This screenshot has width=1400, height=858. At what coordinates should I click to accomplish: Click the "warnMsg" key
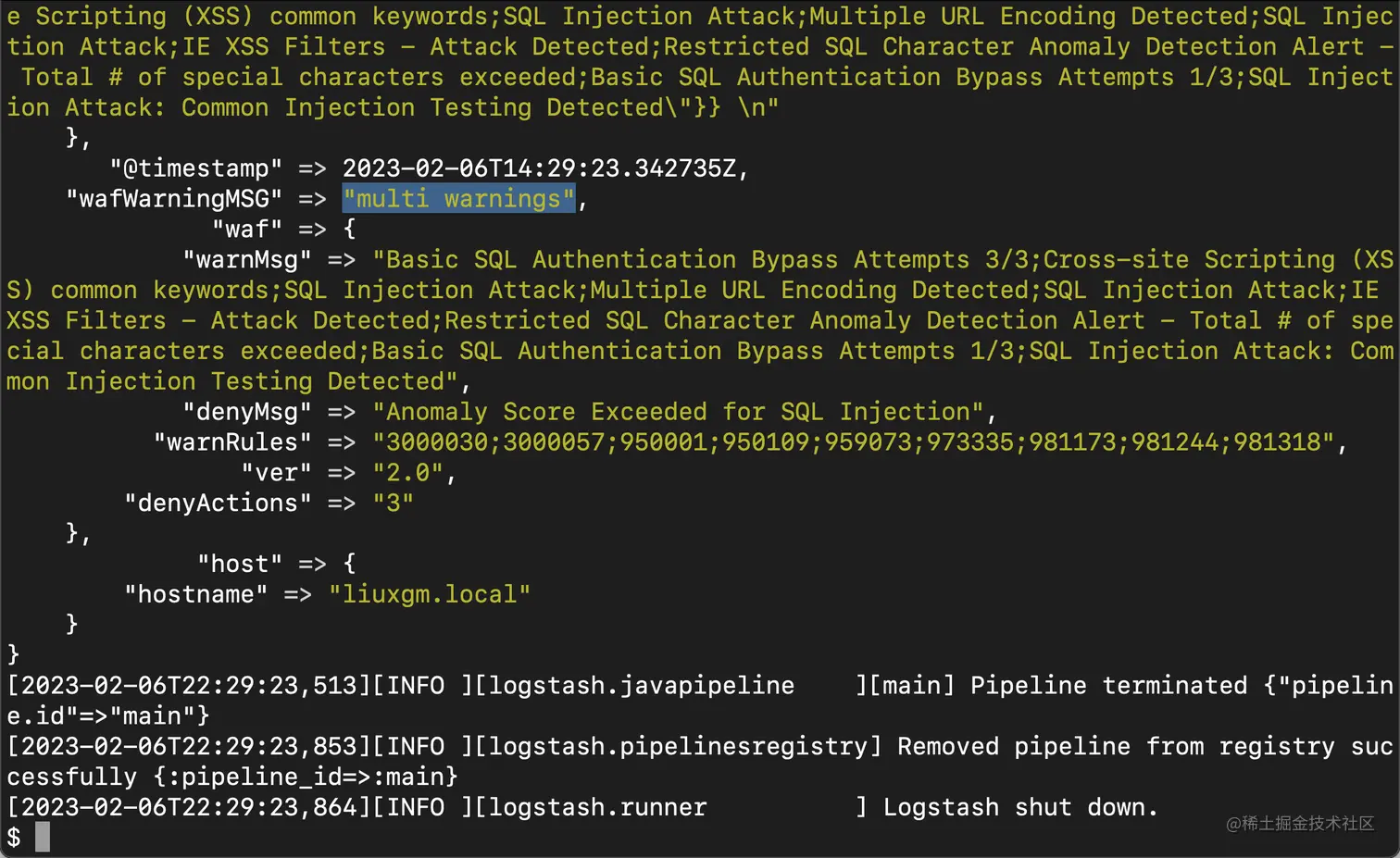tap(247, 260)
